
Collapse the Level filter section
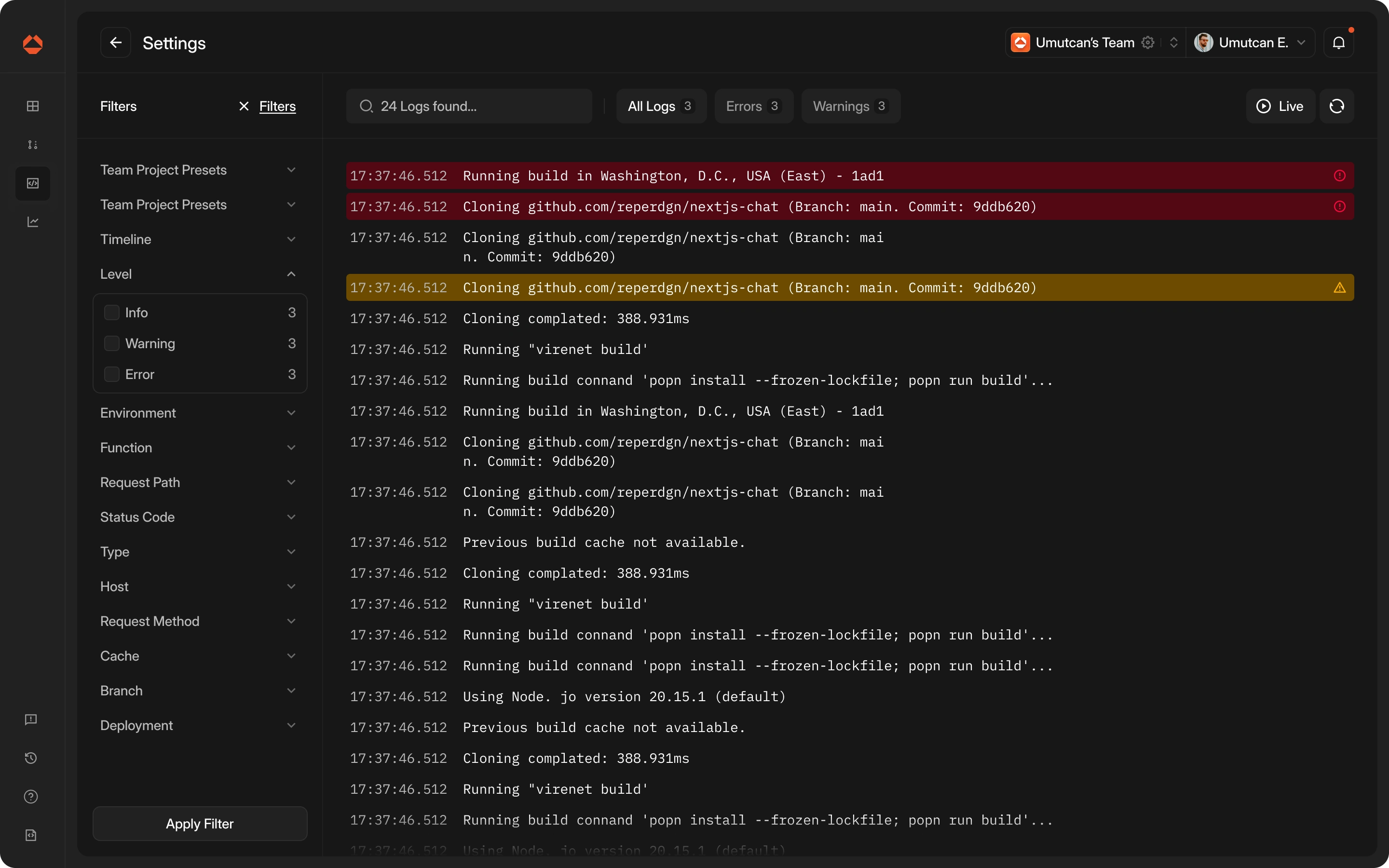click(291, 274)
